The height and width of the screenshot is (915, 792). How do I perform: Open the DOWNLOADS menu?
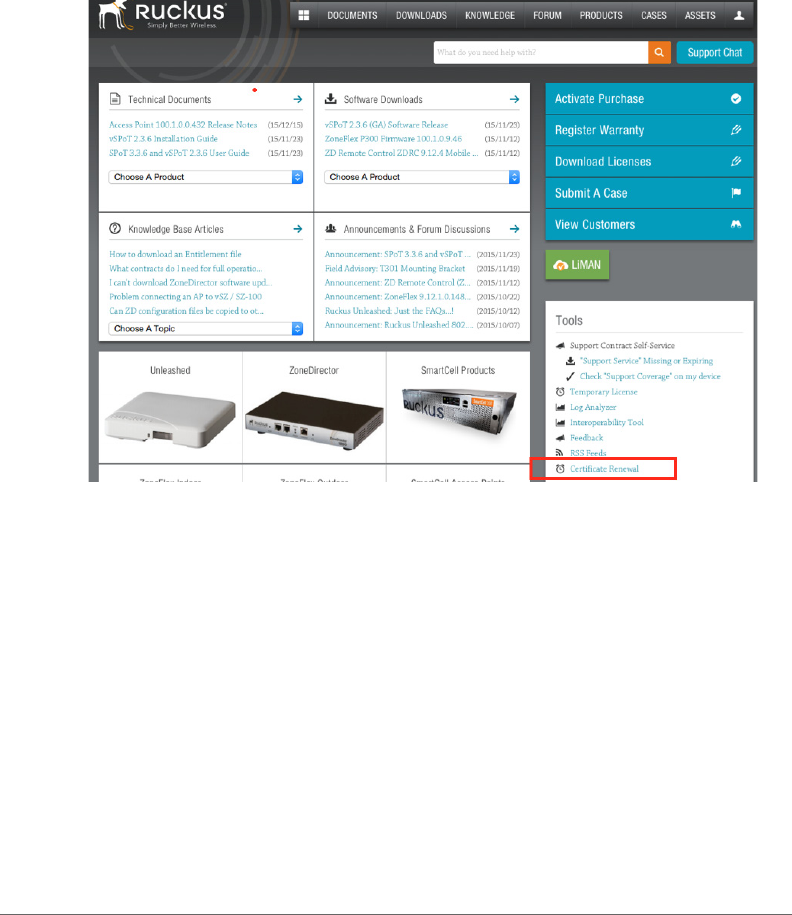point(421,15)
